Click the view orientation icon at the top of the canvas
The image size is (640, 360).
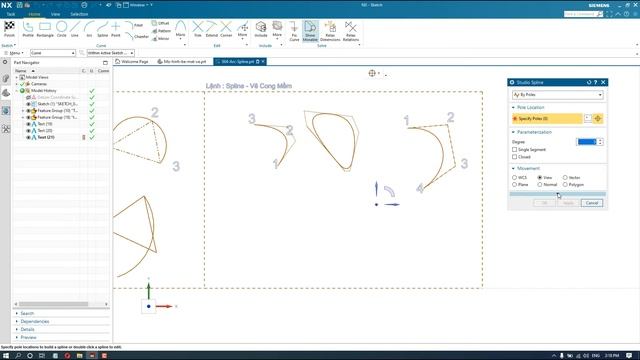tap(372, 73)
